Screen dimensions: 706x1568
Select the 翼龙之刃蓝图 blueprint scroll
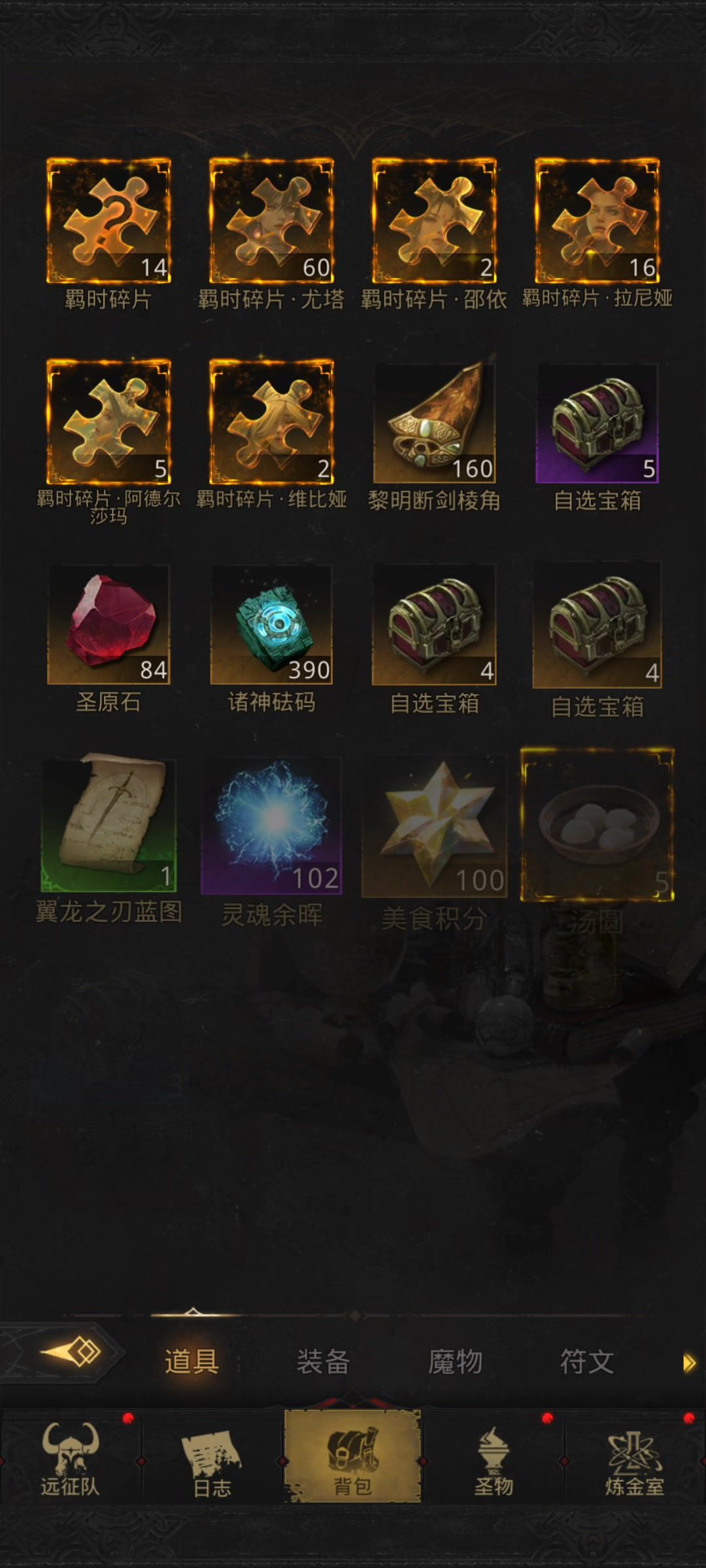coord(109,823)
